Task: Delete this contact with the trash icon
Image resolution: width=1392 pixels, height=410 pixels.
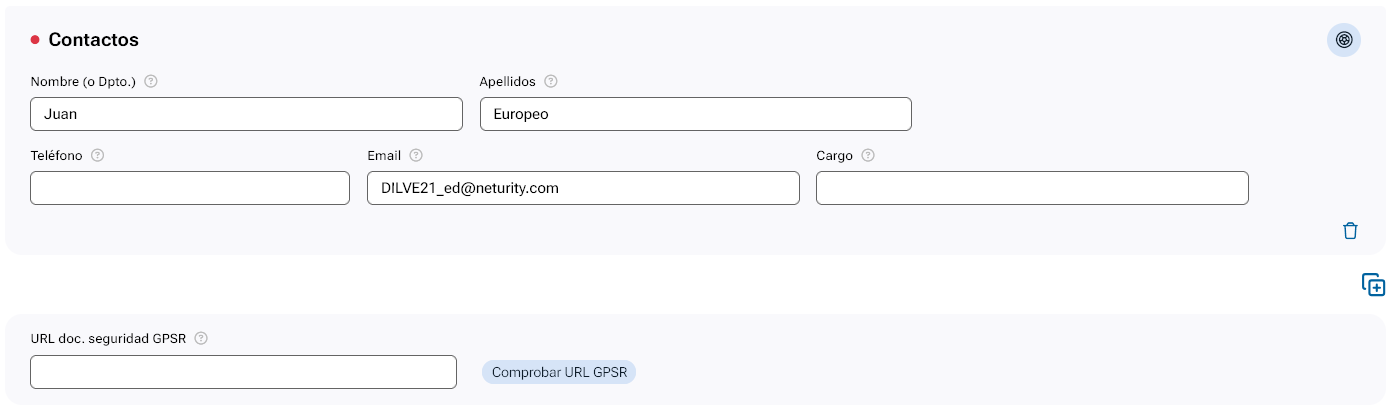Action: [1350, 231]
